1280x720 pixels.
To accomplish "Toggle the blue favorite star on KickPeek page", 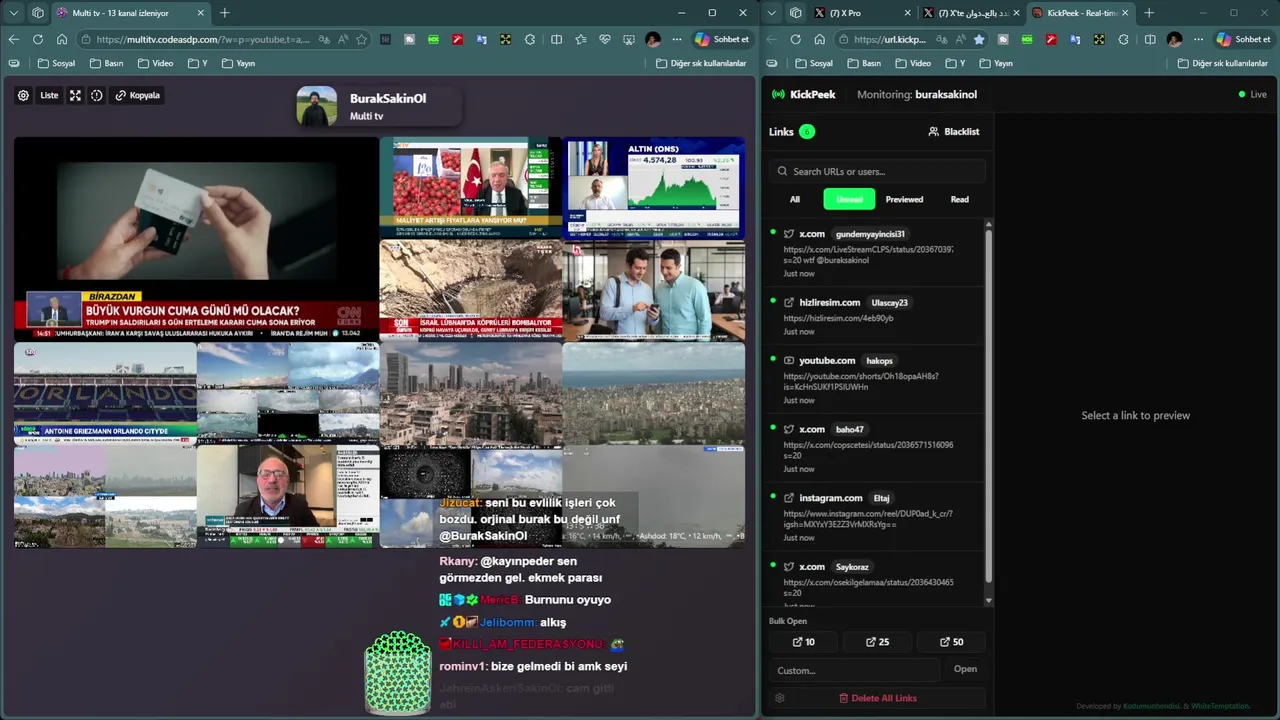I will pos(979,39).
